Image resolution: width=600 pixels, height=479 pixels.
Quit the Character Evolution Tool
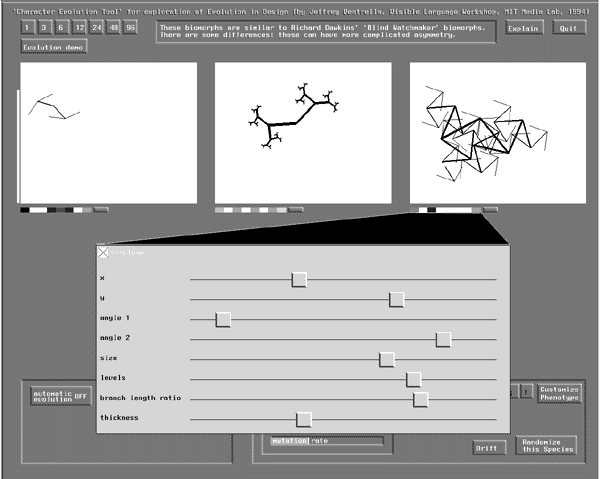click(568, 28)
